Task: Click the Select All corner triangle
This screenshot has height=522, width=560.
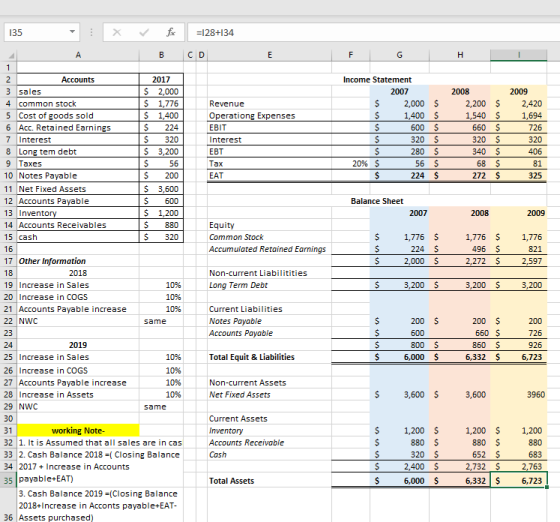Action: click(12, 55)
